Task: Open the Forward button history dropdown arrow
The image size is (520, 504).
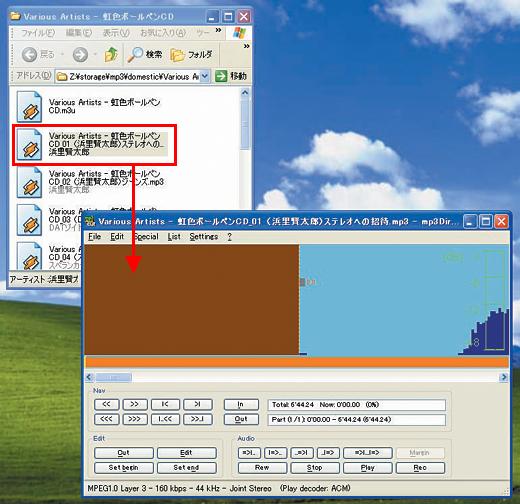Action: [x=95, y=54]
